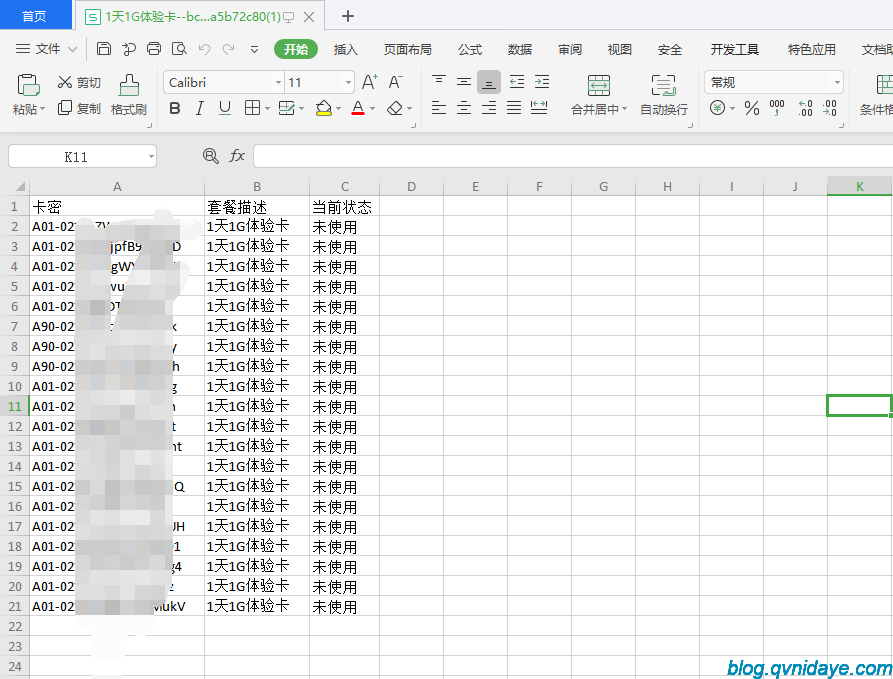Apply thousands separator format
This screenshot has width=893, height=679.
coord(777,108)
